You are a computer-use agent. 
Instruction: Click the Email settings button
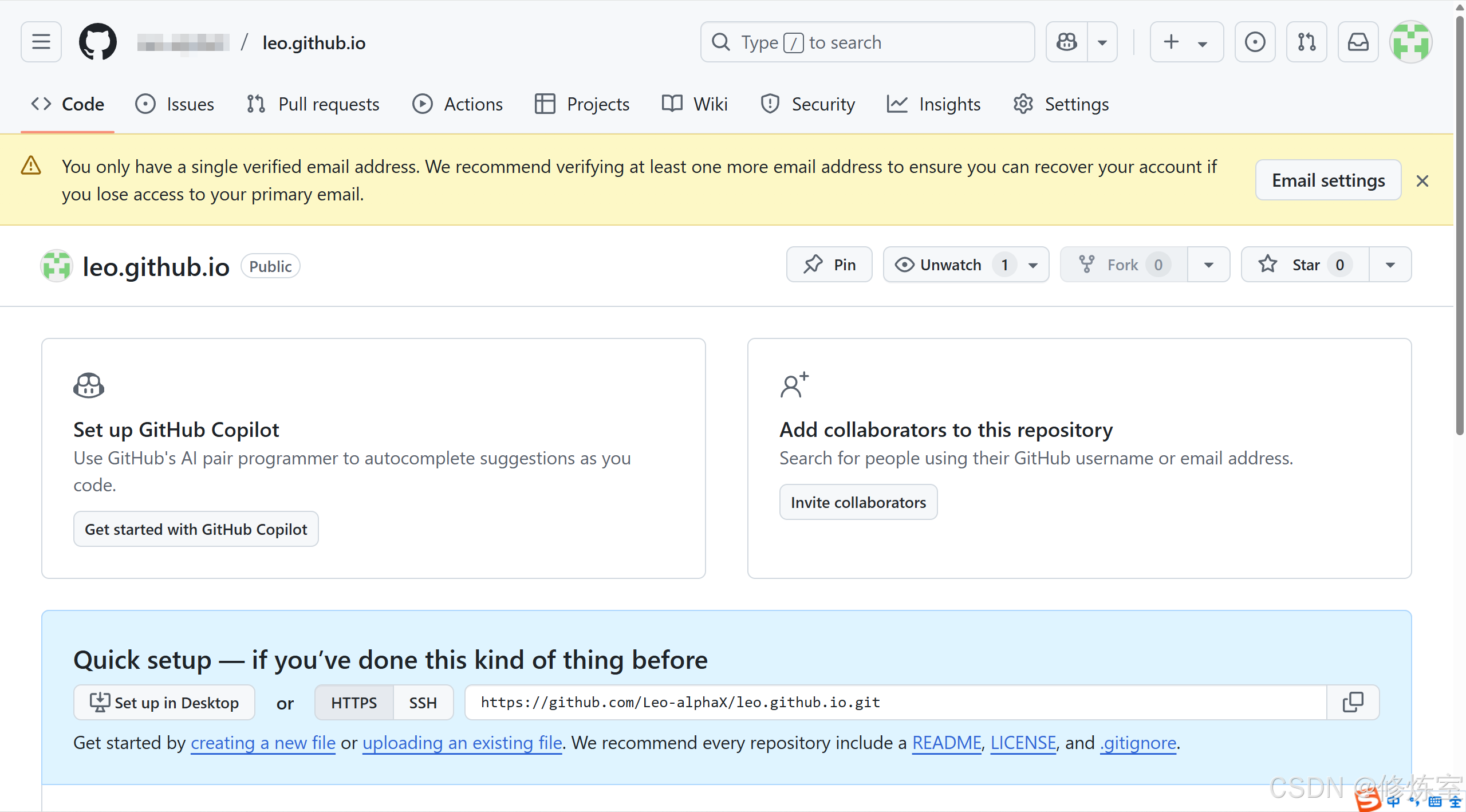[1328, 180]
